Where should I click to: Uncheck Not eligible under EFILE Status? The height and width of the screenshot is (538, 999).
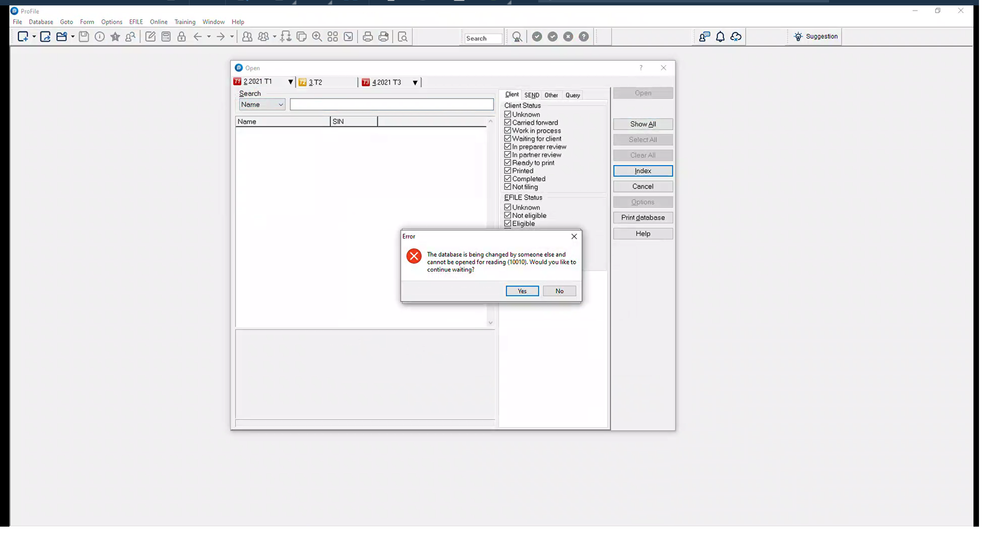point(508,215)
